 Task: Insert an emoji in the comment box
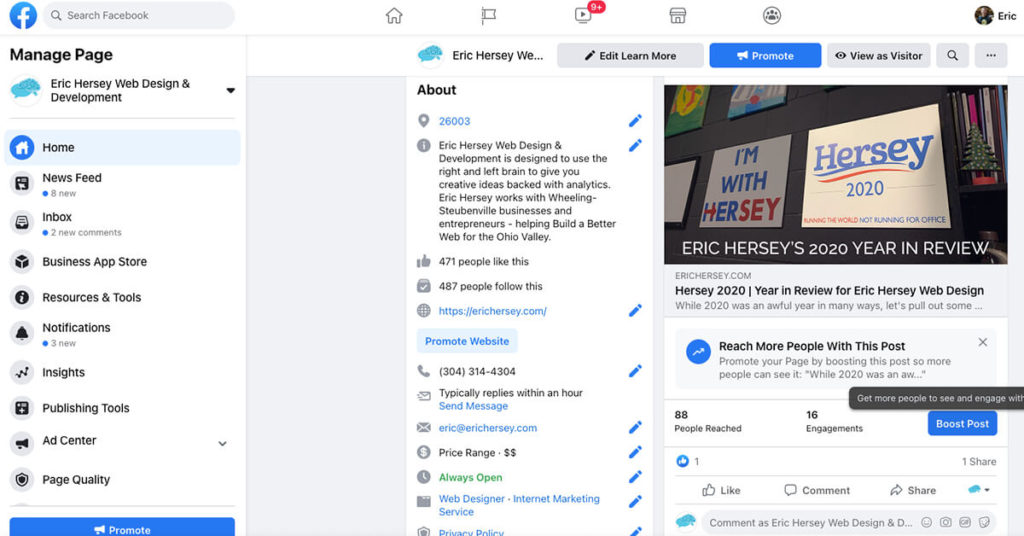[x=926, y=522]
